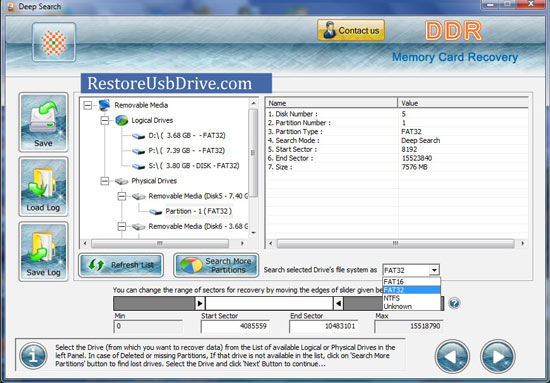The image size is (550, 383).
Task: Select Removable Media Disk6 tree item
Action: coord(198,227)
